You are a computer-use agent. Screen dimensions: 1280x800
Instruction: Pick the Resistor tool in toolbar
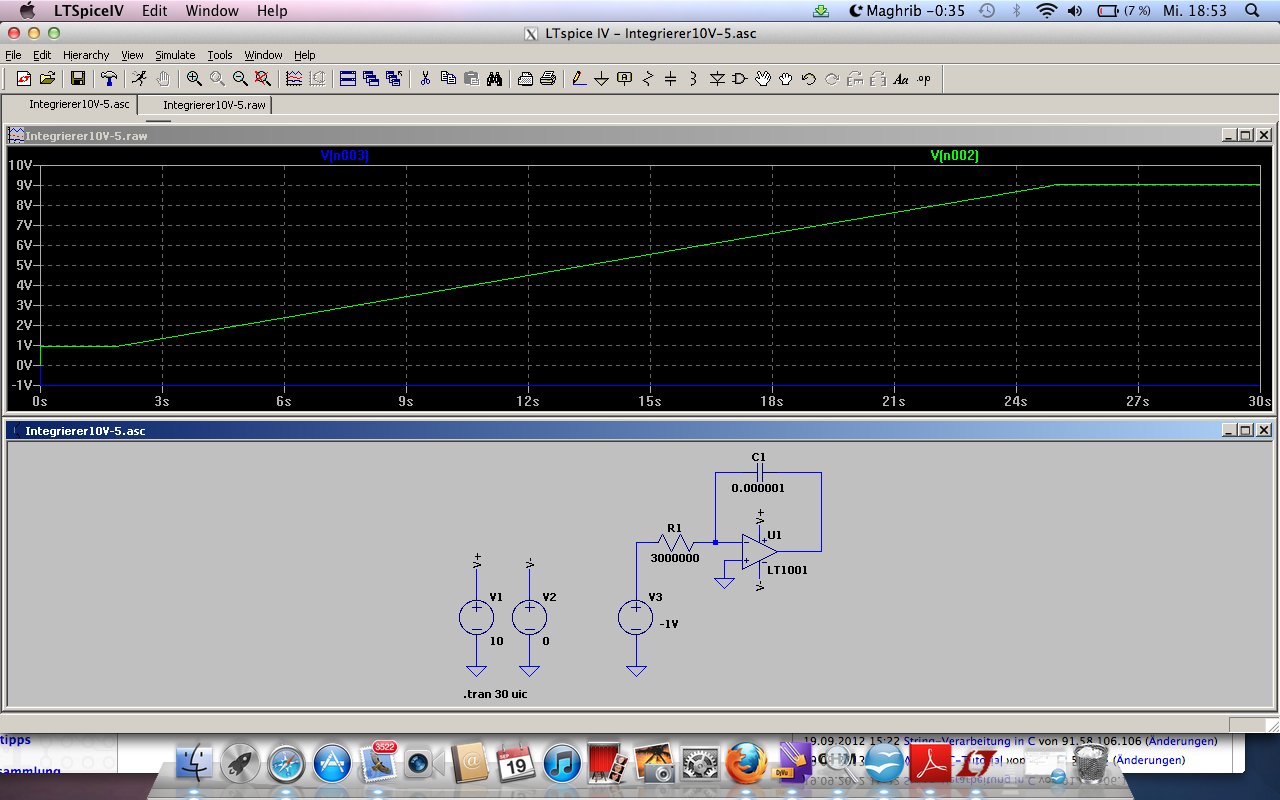coord(648,79)
